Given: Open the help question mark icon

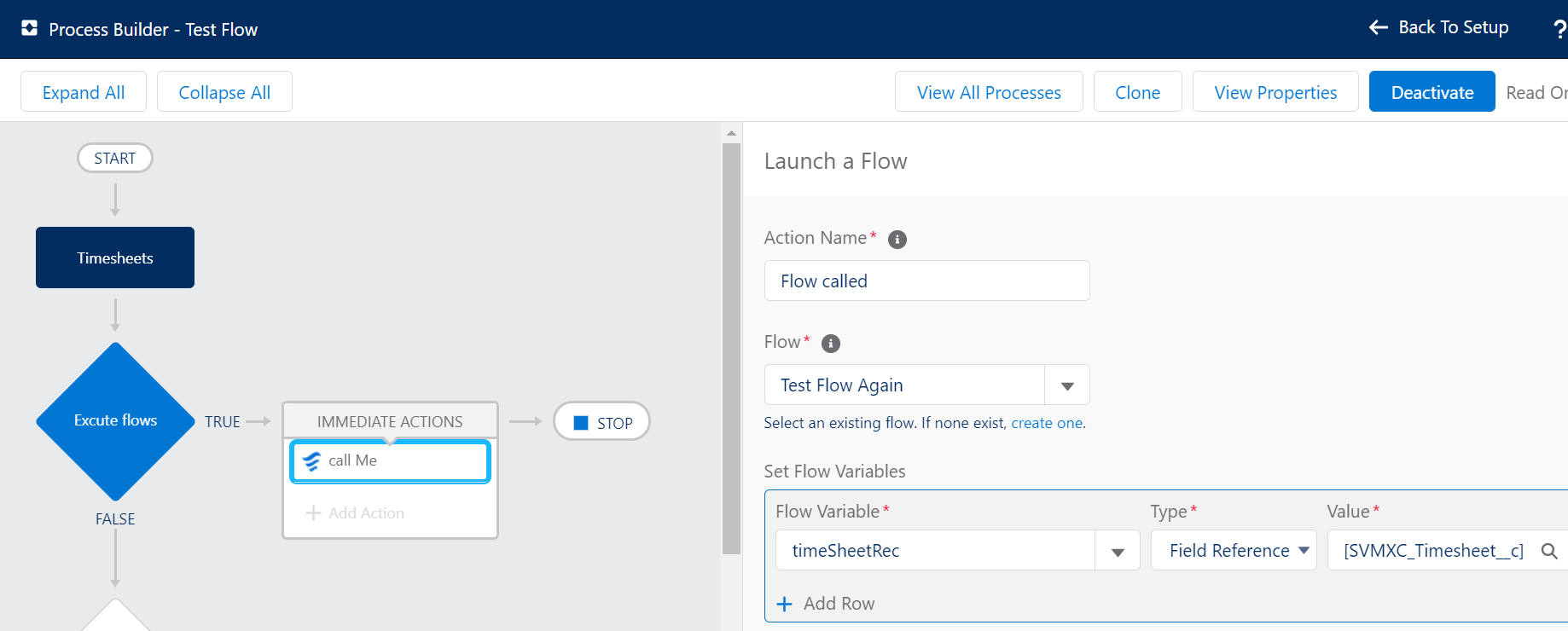Looking at the screenshot, I should click(1559, 29).
